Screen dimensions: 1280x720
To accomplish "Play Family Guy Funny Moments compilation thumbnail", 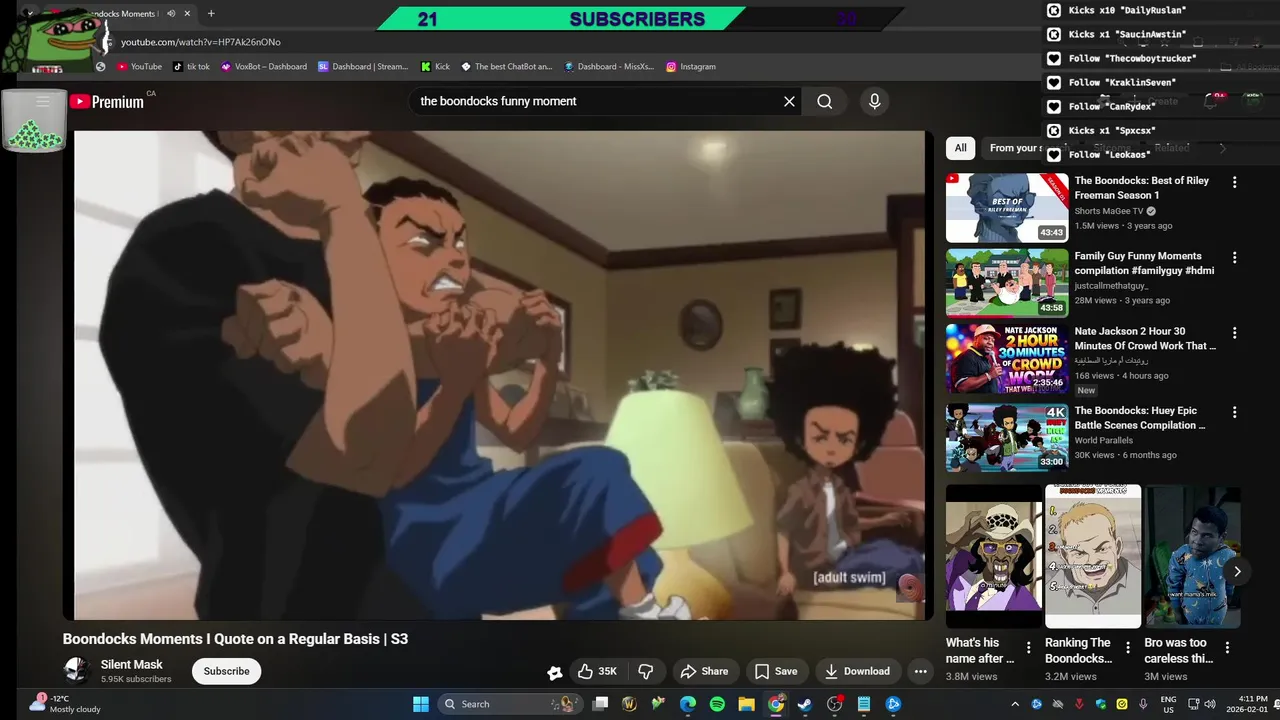I will tap(1007, 283).
